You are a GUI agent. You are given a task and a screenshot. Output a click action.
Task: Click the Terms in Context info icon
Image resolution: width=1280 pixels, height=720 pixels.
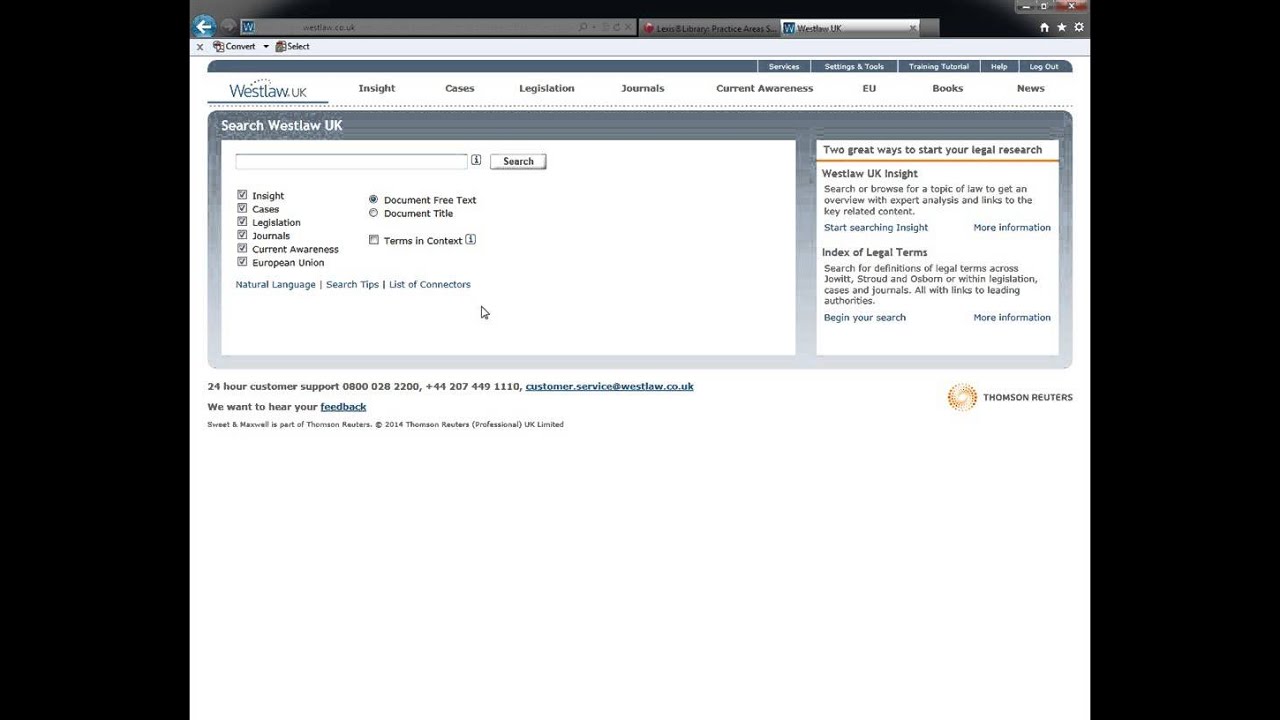[470, 239]
